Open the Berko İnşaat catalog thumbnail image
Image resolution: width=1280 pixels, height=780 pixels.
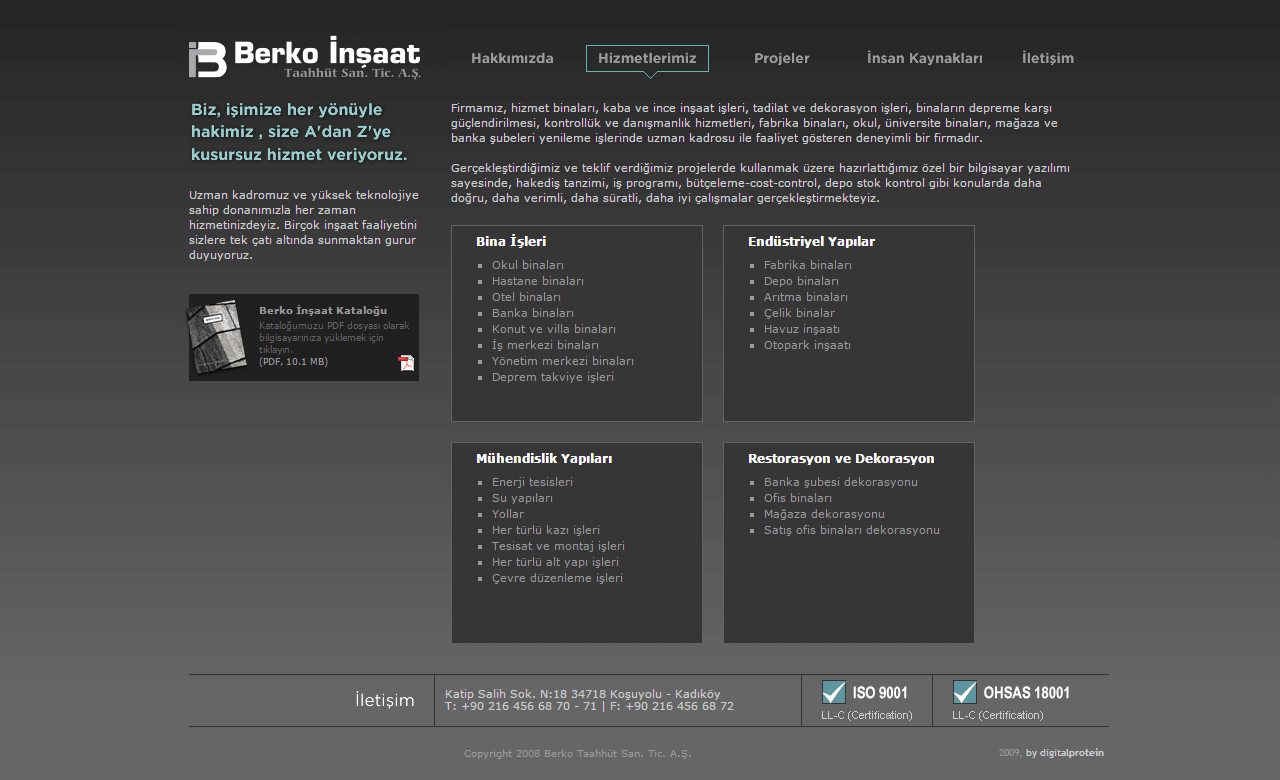[x=217, y=337]
